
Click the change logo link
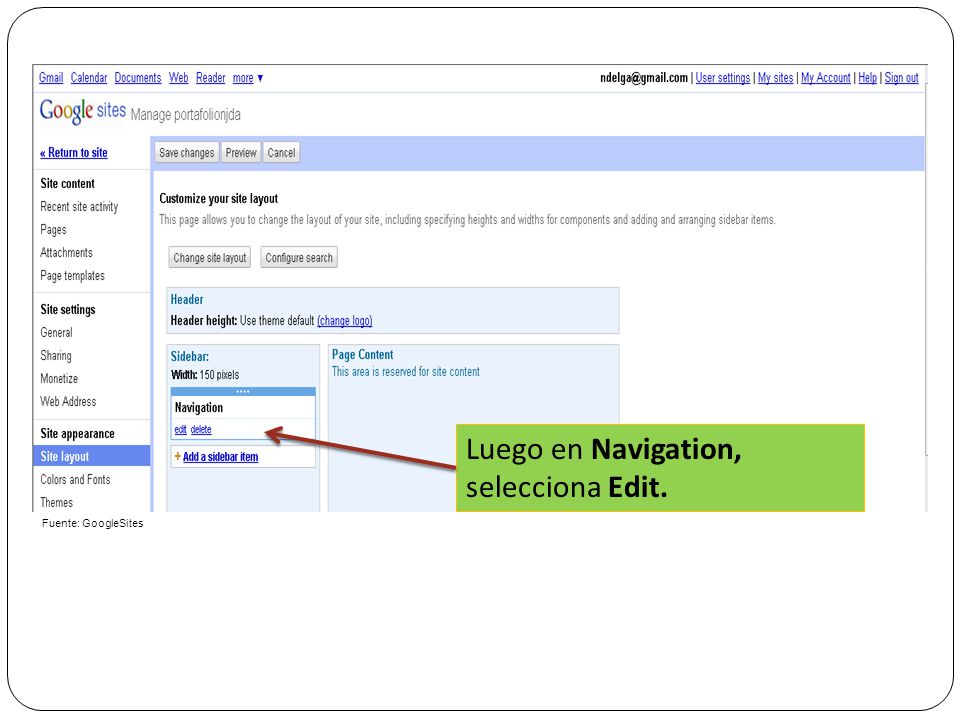345,320
